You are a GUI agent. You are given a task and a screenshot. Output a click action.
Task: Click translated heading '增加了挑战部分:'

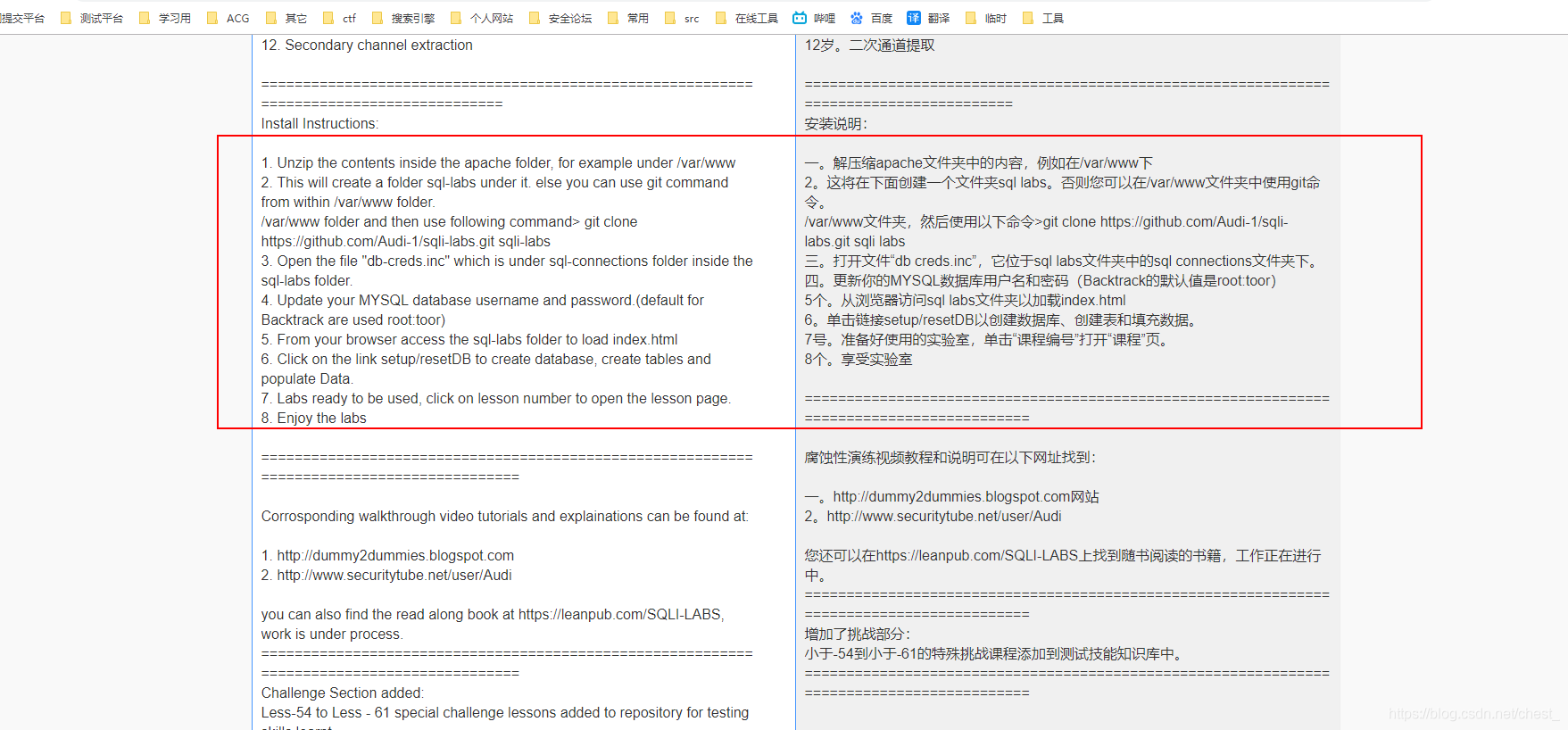(x=857, y=634)
